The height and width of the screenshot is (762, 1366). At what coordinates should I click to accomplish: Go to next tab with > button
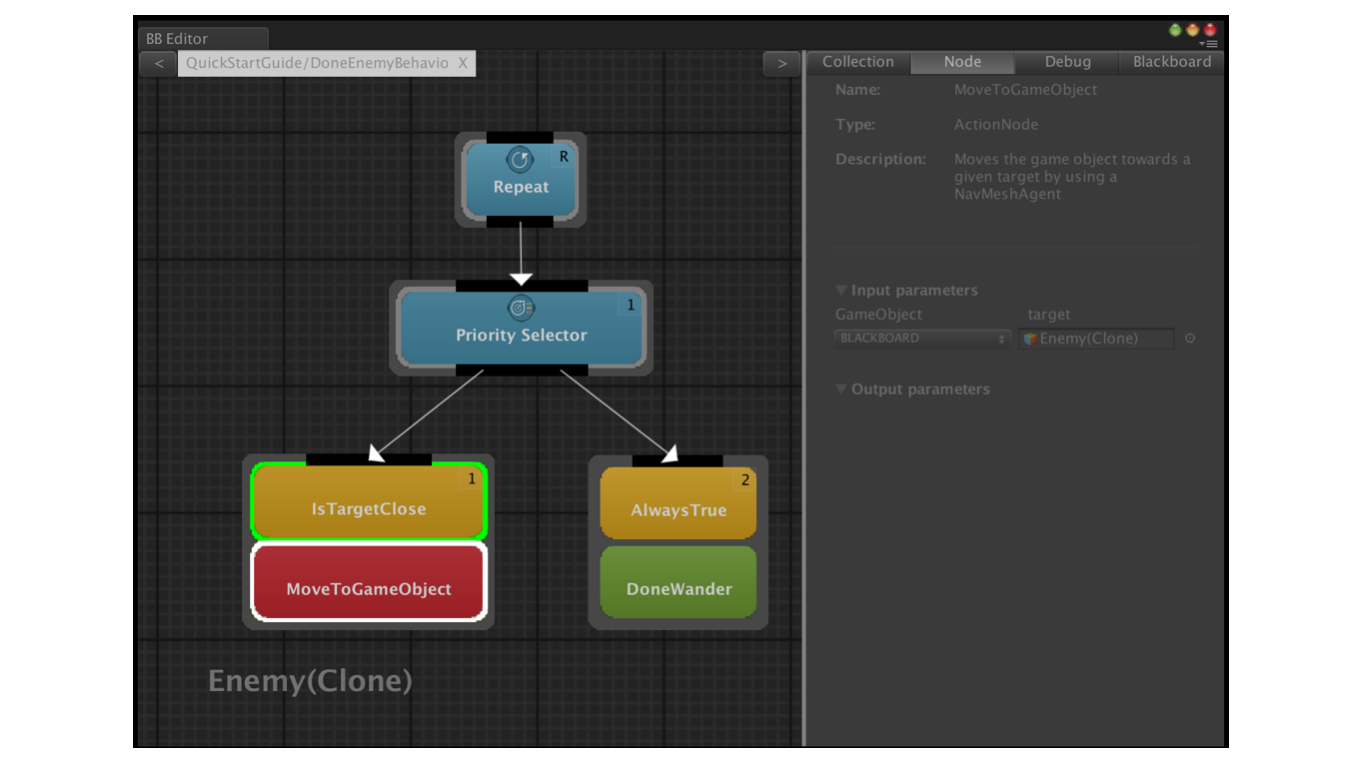tap(782, 64)
